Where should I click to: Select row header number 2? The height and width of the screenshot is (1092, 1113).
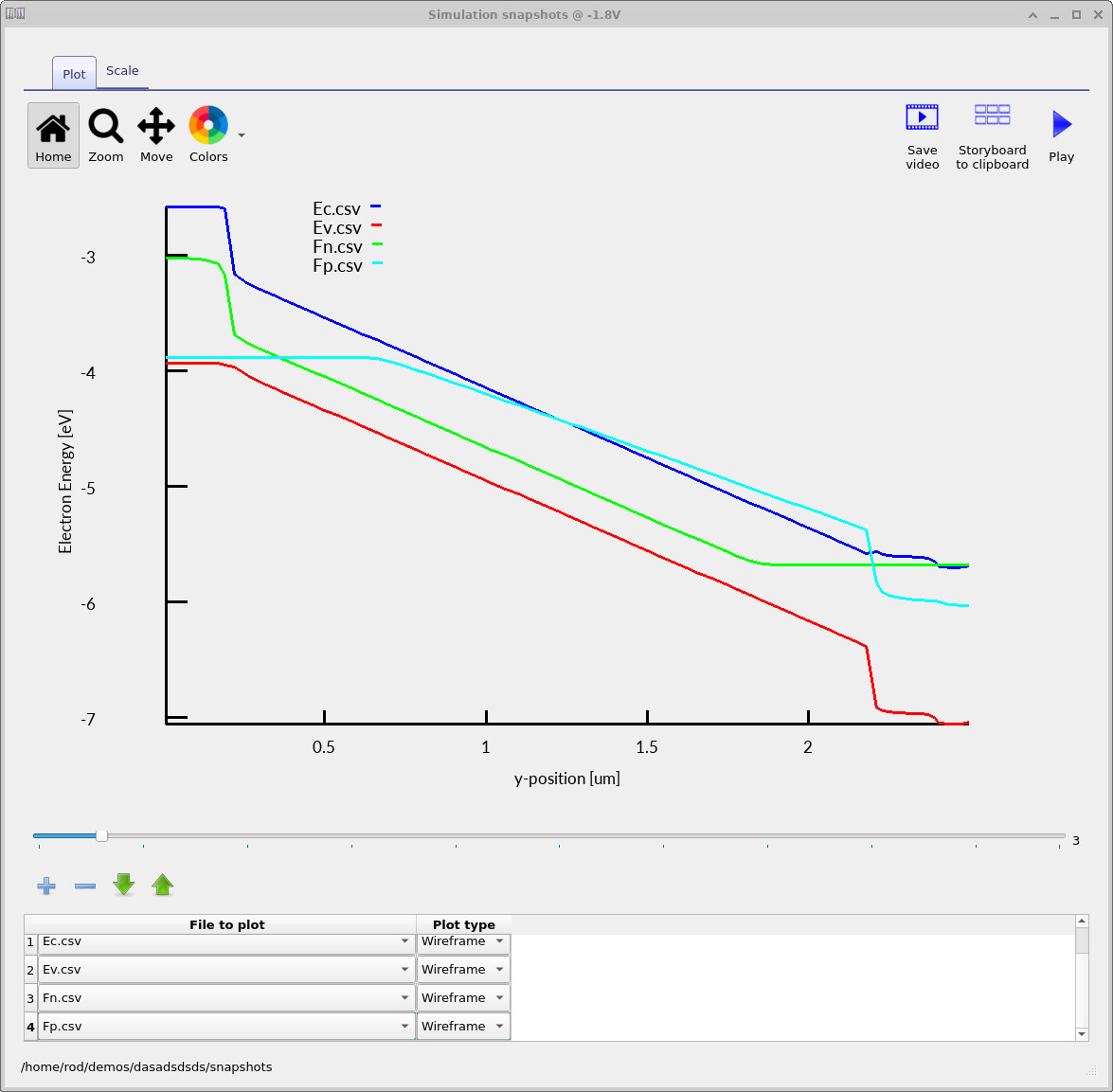30,970
